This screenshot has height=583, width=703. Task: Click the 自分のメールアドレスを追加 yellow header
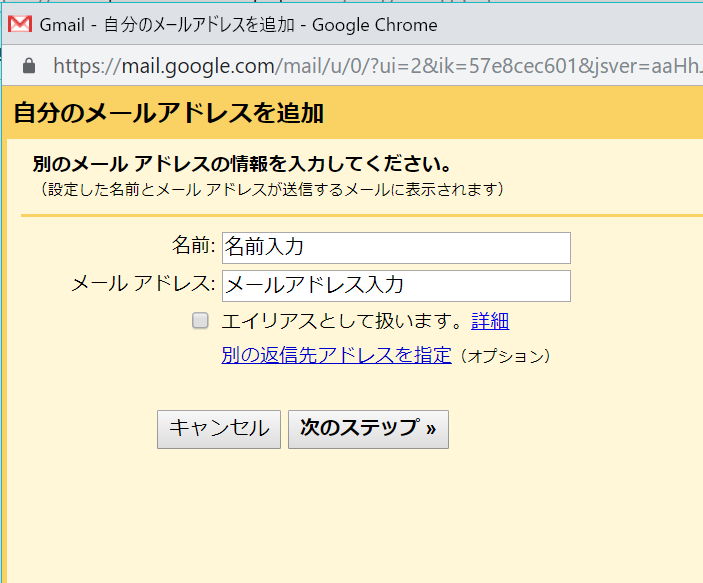(168, 112)
